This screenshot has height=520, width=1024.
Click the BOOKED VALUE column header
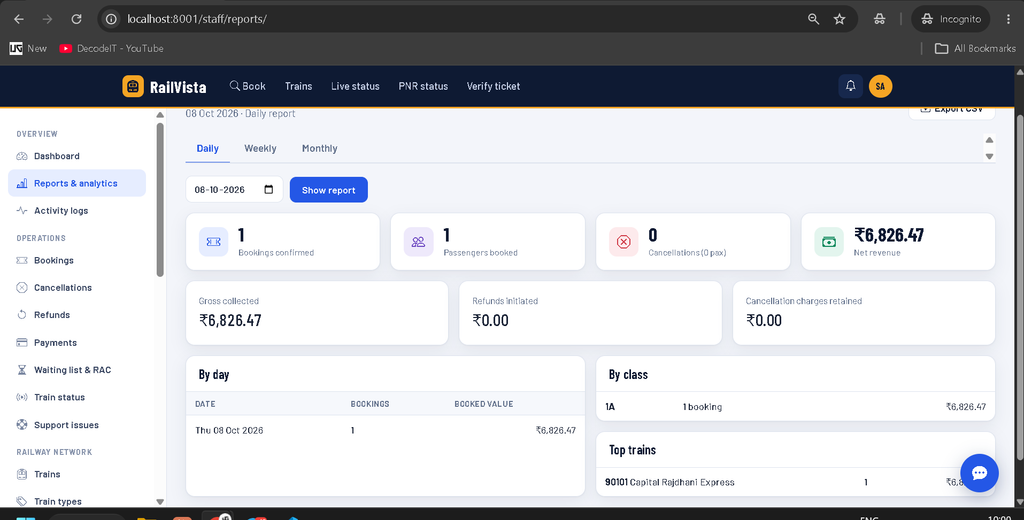click(x=483, y=404)
